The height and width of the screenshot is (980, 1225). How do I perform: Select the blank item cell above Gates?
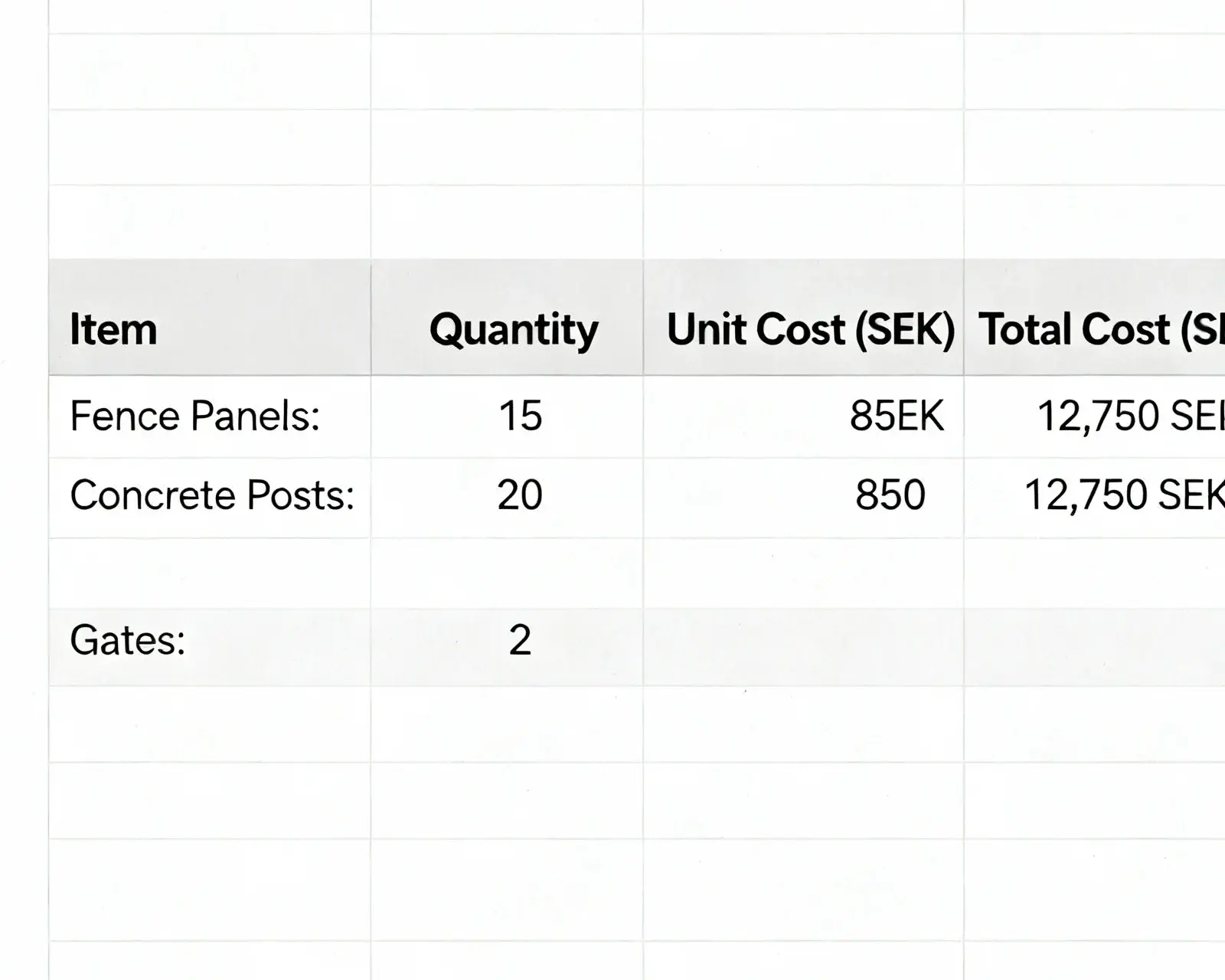click(209, 573)
